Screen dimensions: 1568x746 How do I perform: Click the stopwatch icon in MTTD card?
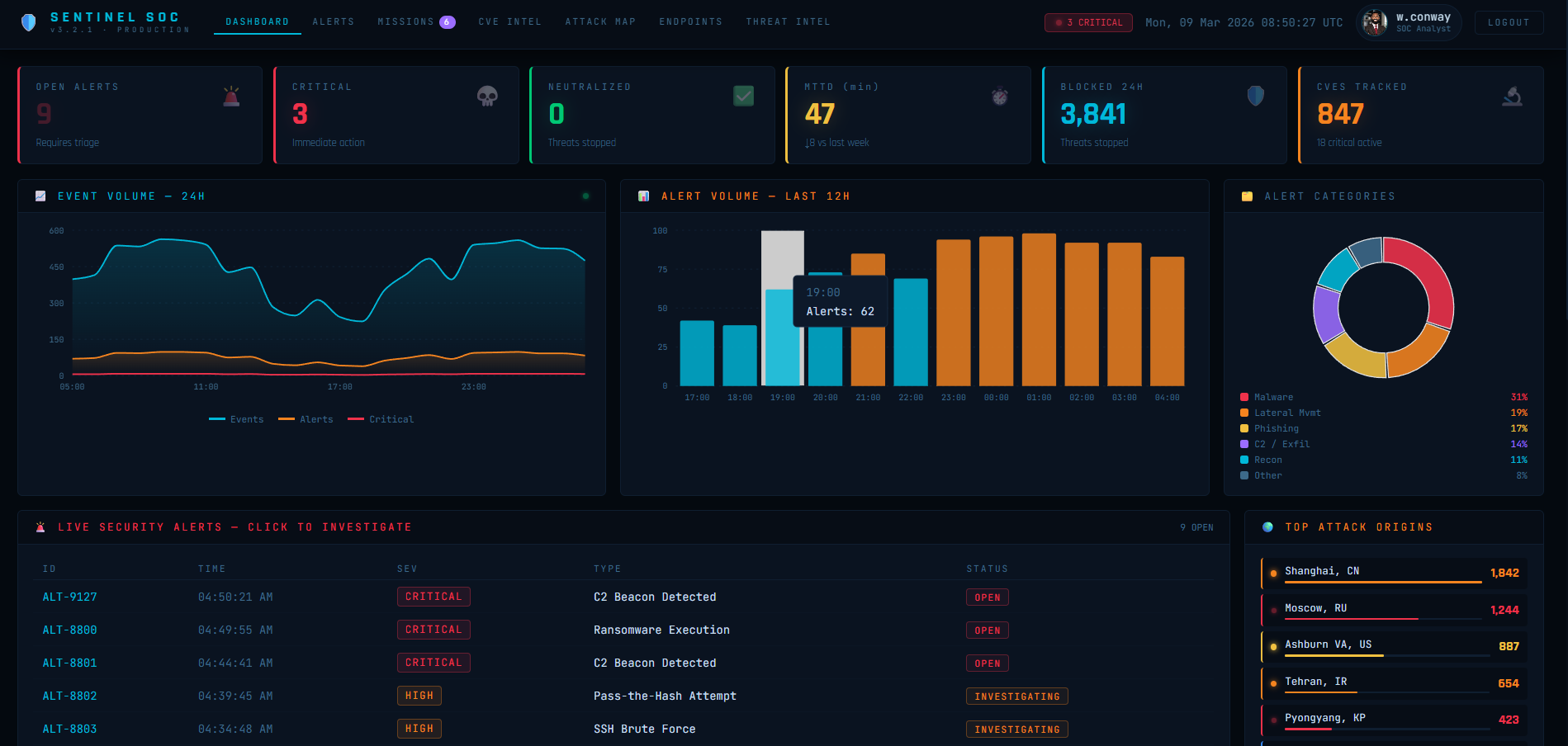tap(999, 97)
